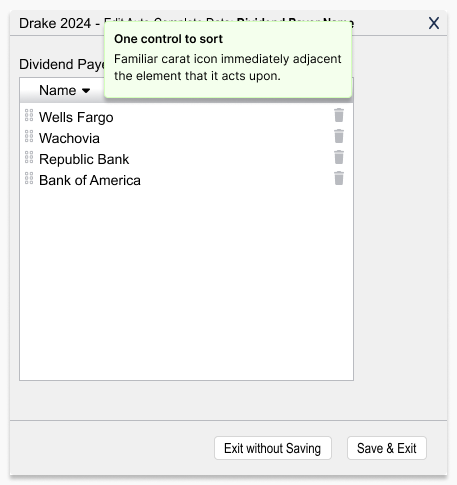The width and height of the screenshot is (457, 485).
Task: Click Exit without Saving button
Action: (x=273, y=448)
